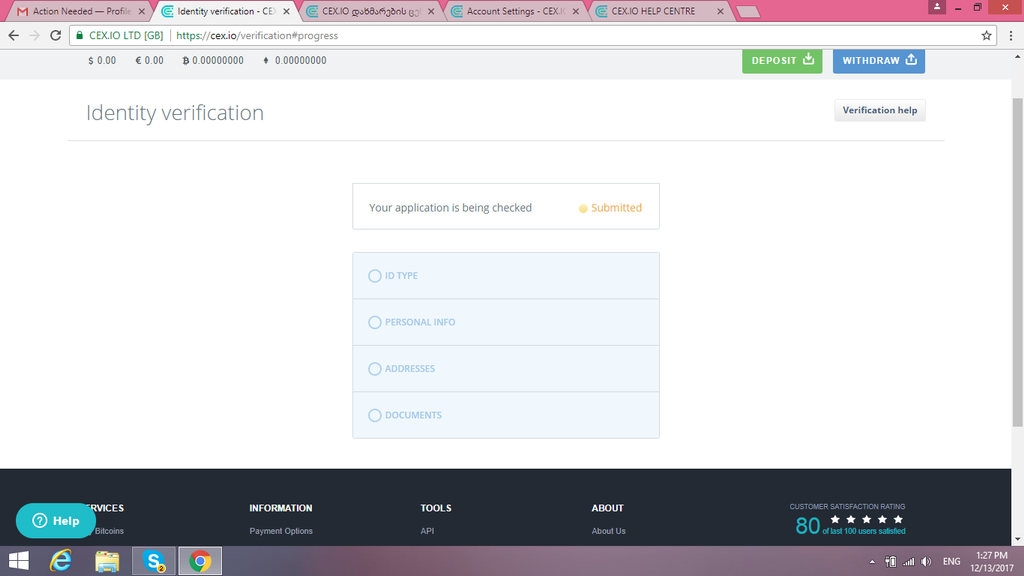Viewport: 1024px width, 576px height.
Task: Open Chrome's three-dot menu
Action: point(1011,35)
